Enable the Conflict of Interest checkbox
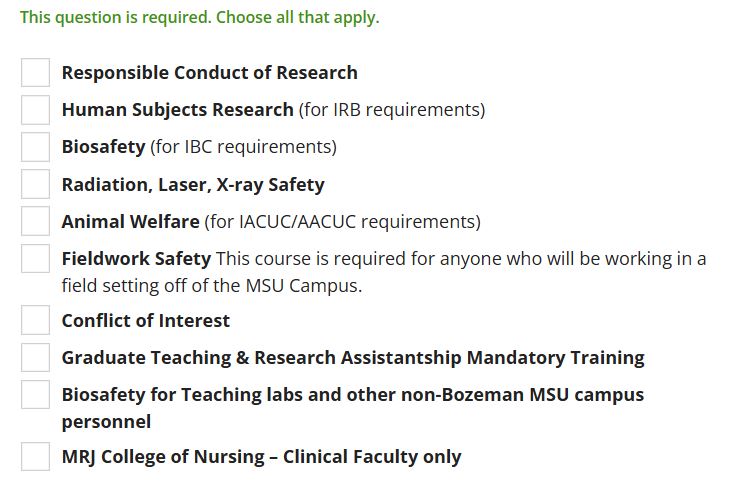Viewport: 748px width, 497px height. tap(36, 321)
